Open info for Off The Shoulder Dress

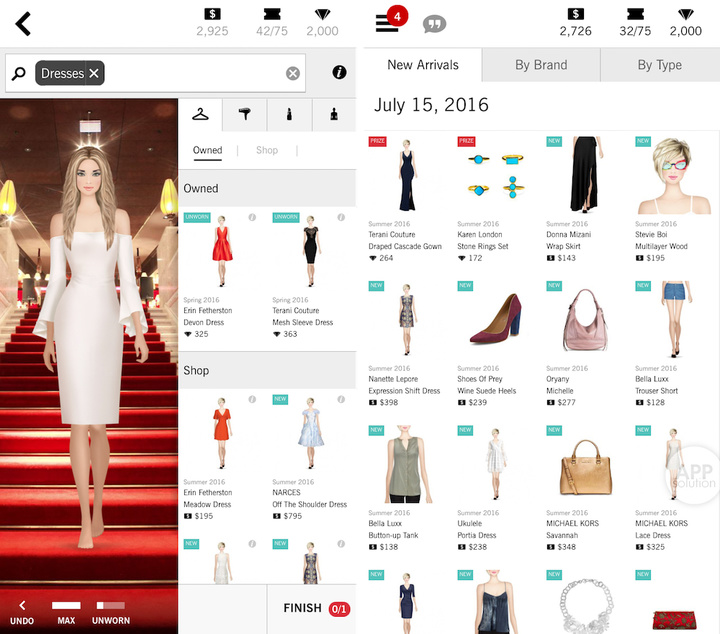(341, 399)
